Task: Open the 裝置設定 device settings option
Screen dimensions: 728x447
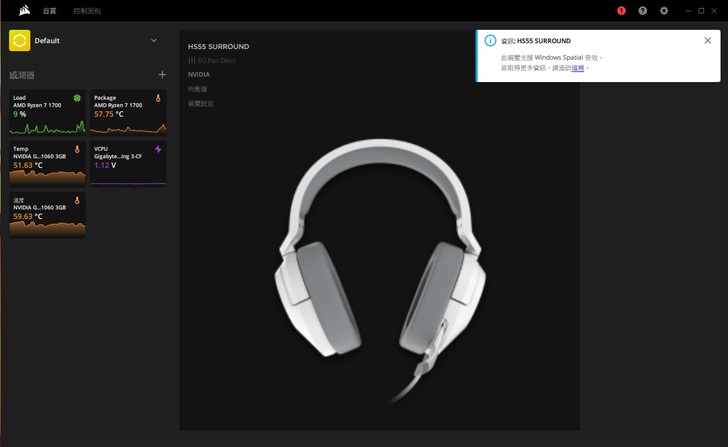Action: 201,103
